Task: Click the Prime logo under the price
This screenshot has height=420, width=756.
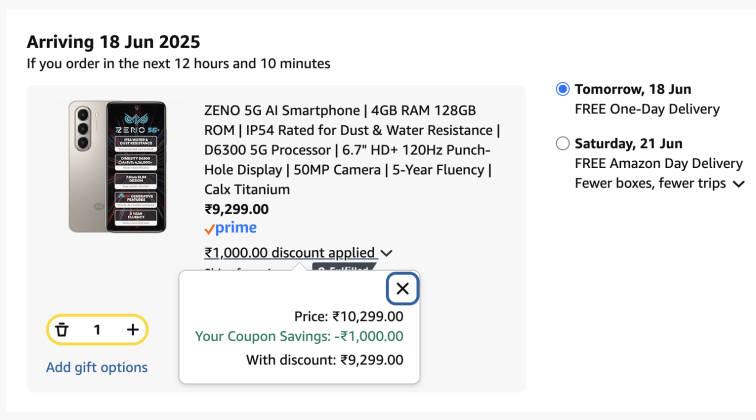Action: point(229,228)
